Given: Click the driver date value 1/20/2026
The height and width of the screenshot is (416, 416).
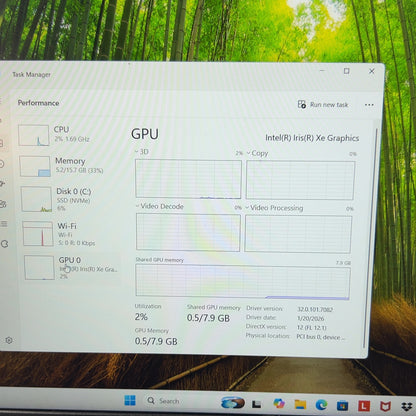Looking at the screenshot, I should pyautogui.click(x=311, y=318).
